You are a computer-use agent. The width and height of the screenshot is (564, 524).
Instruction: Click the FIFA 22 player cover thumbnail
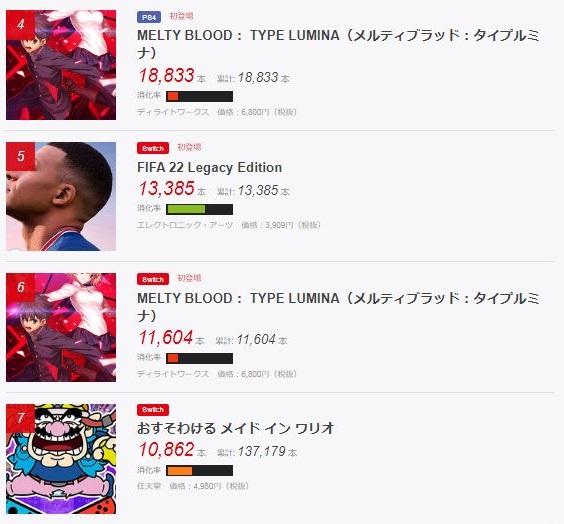61,196
